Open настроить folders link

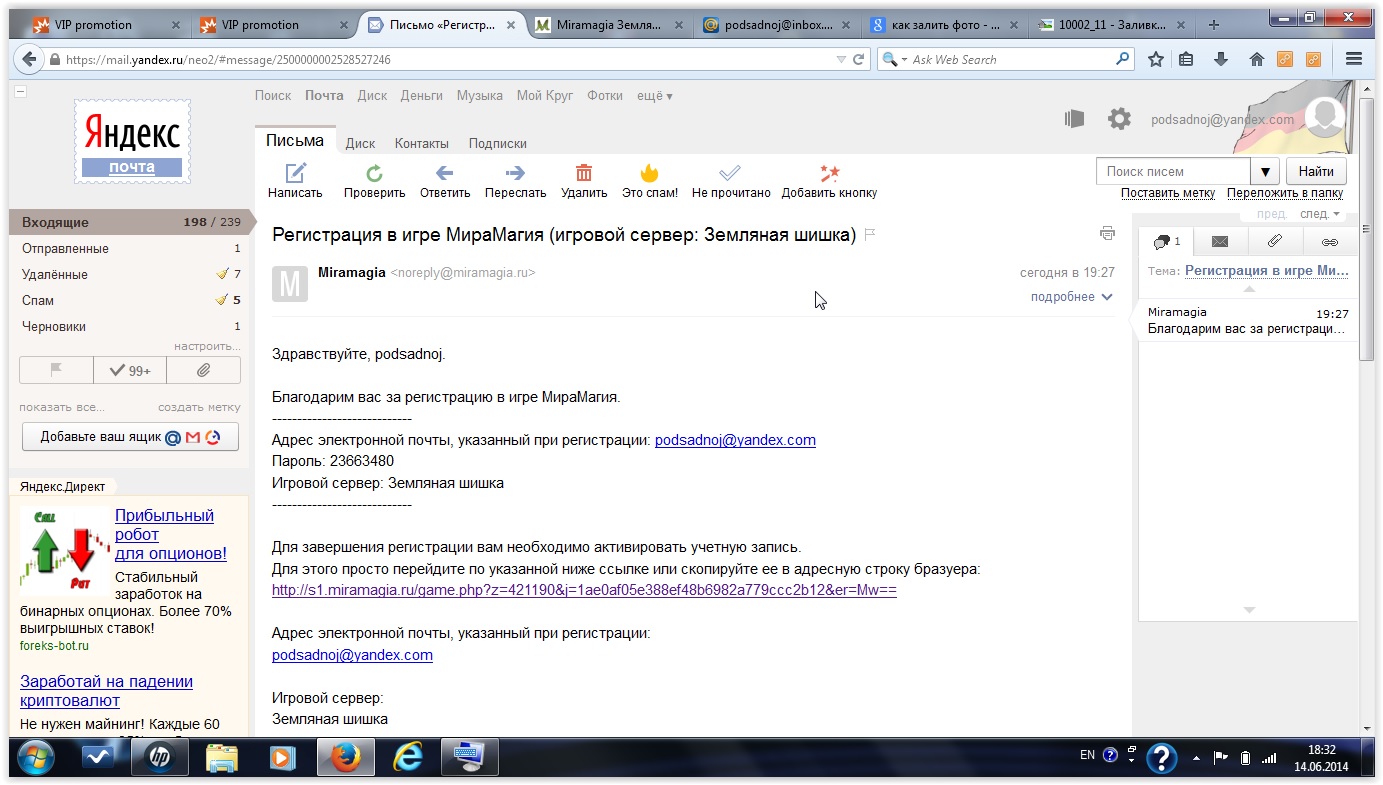207,346
